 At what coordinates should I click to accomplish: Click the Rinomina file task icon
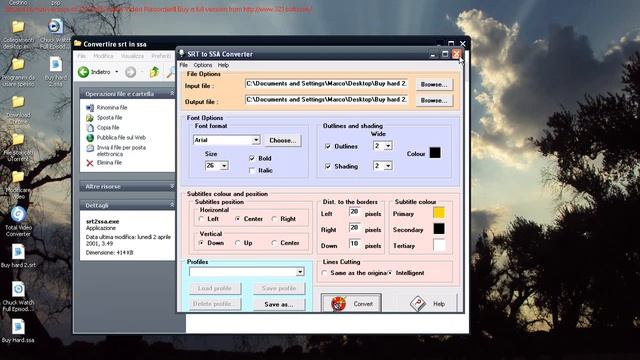(90, 108)
